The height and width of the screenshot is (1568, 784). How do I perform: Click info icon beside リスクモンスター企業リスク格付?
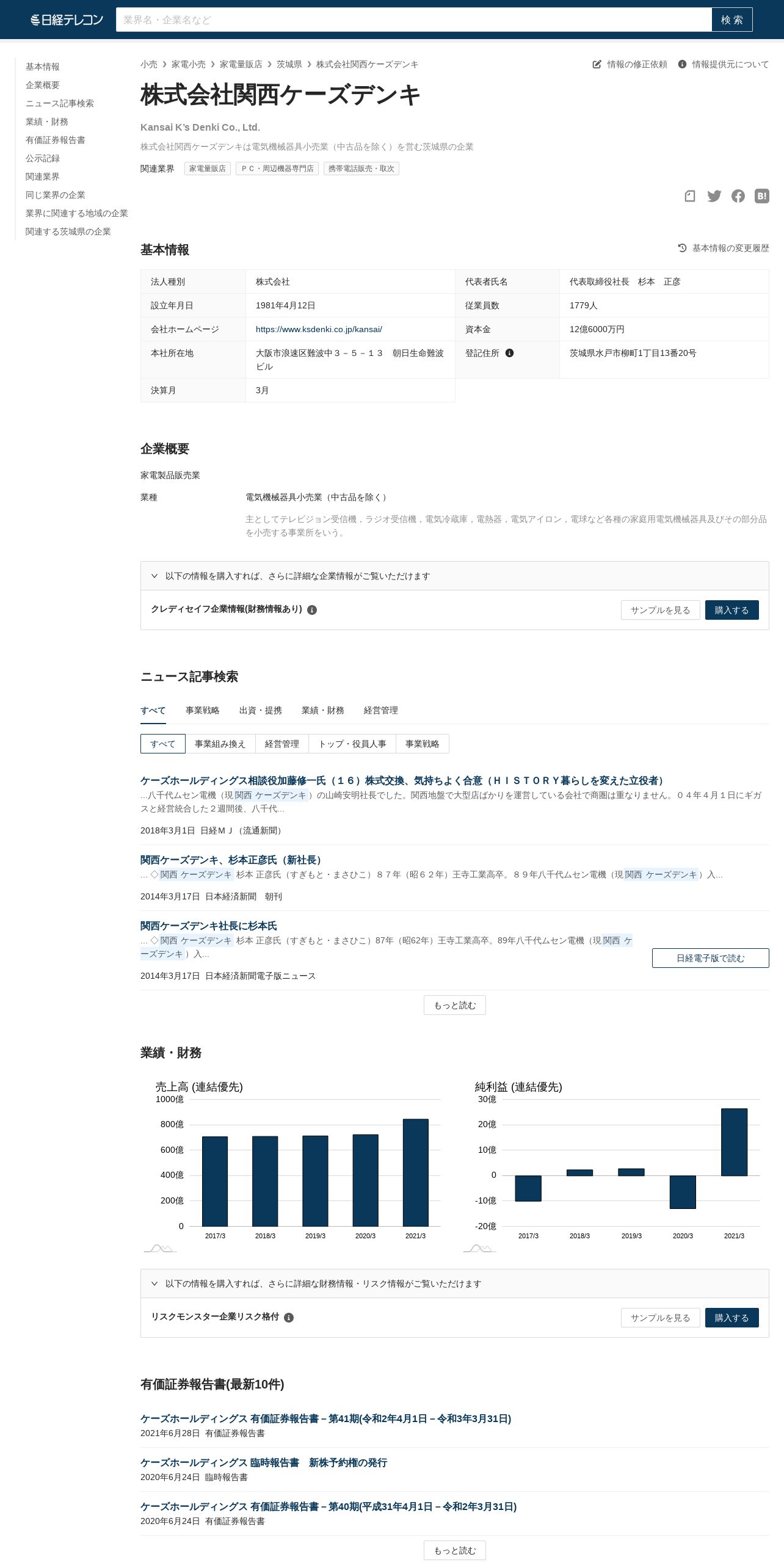pyautogui.click(x=289, y=1318)
